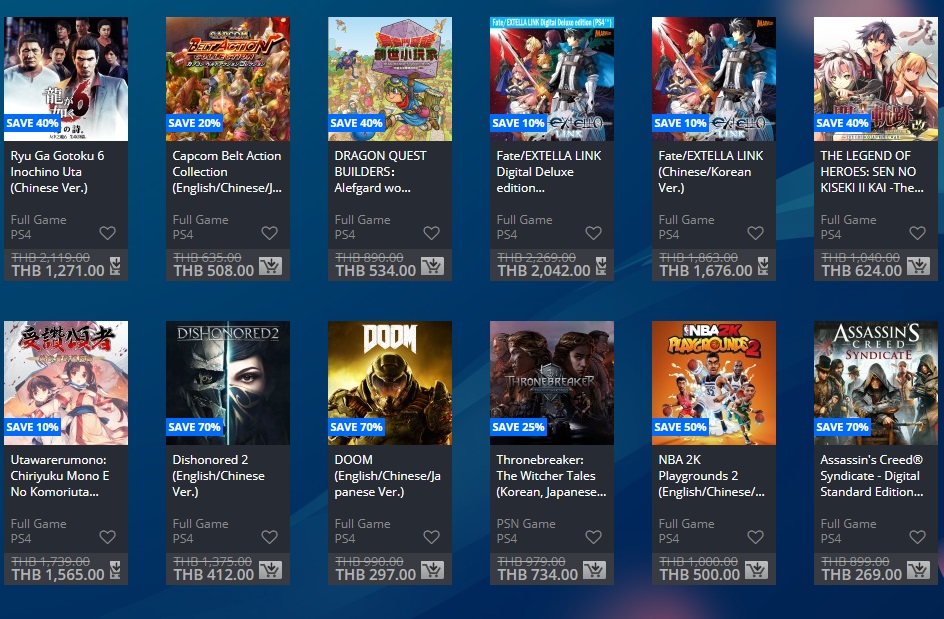The height and width of the screenshot is (619, 944).
Task: Click the price THB 297.00
Action: click(376, 575)
